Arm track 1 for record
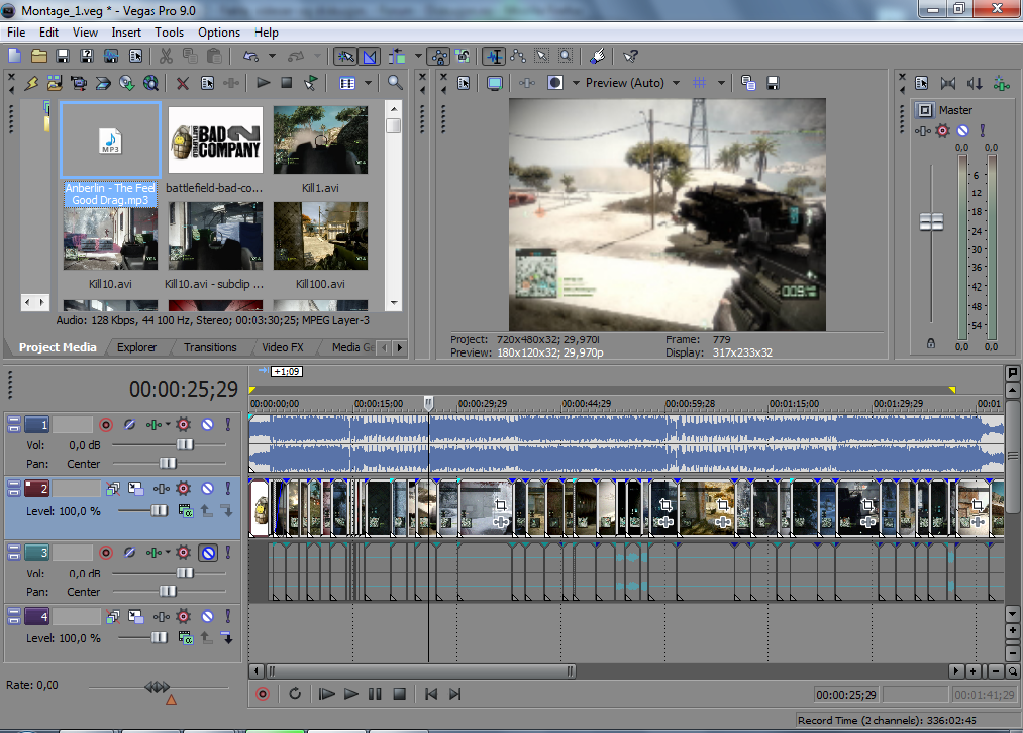This screenshot has height=733, width=1023. pyautogui.click(x=106, y=425)
